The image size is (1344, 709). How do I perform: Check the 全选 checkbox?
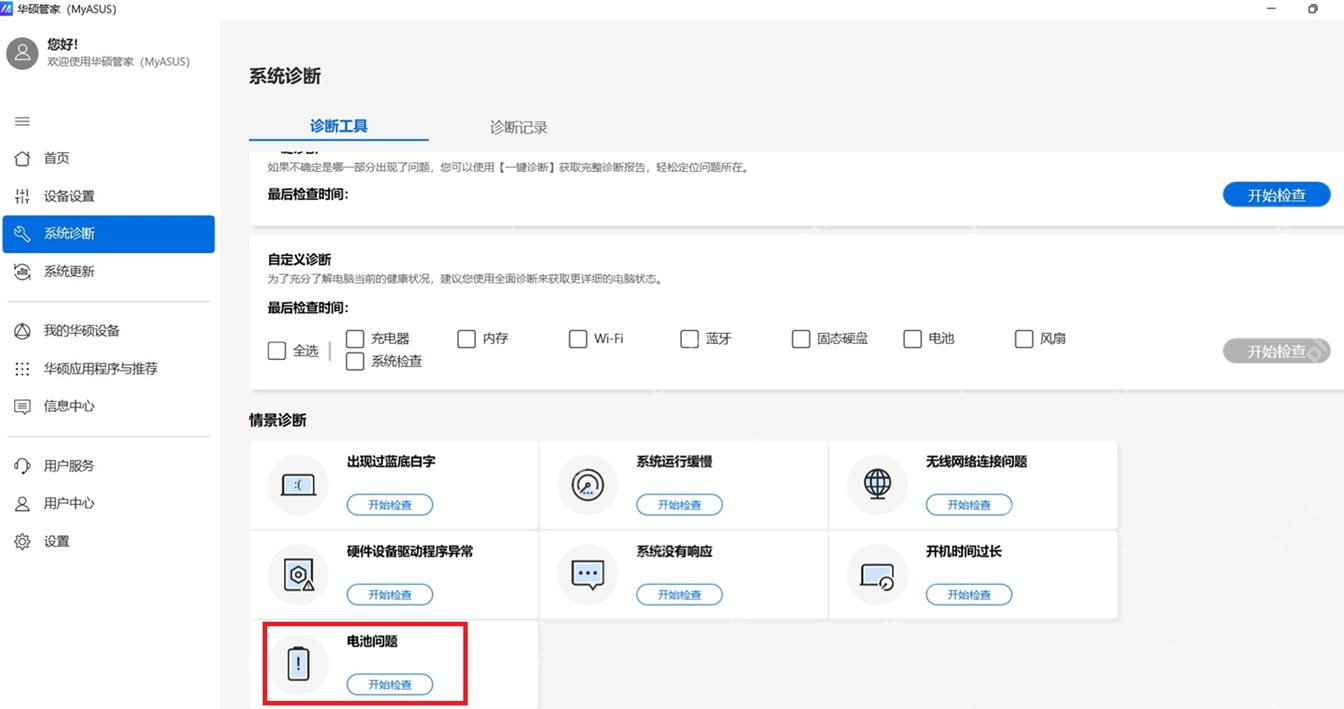click(277, 351)
